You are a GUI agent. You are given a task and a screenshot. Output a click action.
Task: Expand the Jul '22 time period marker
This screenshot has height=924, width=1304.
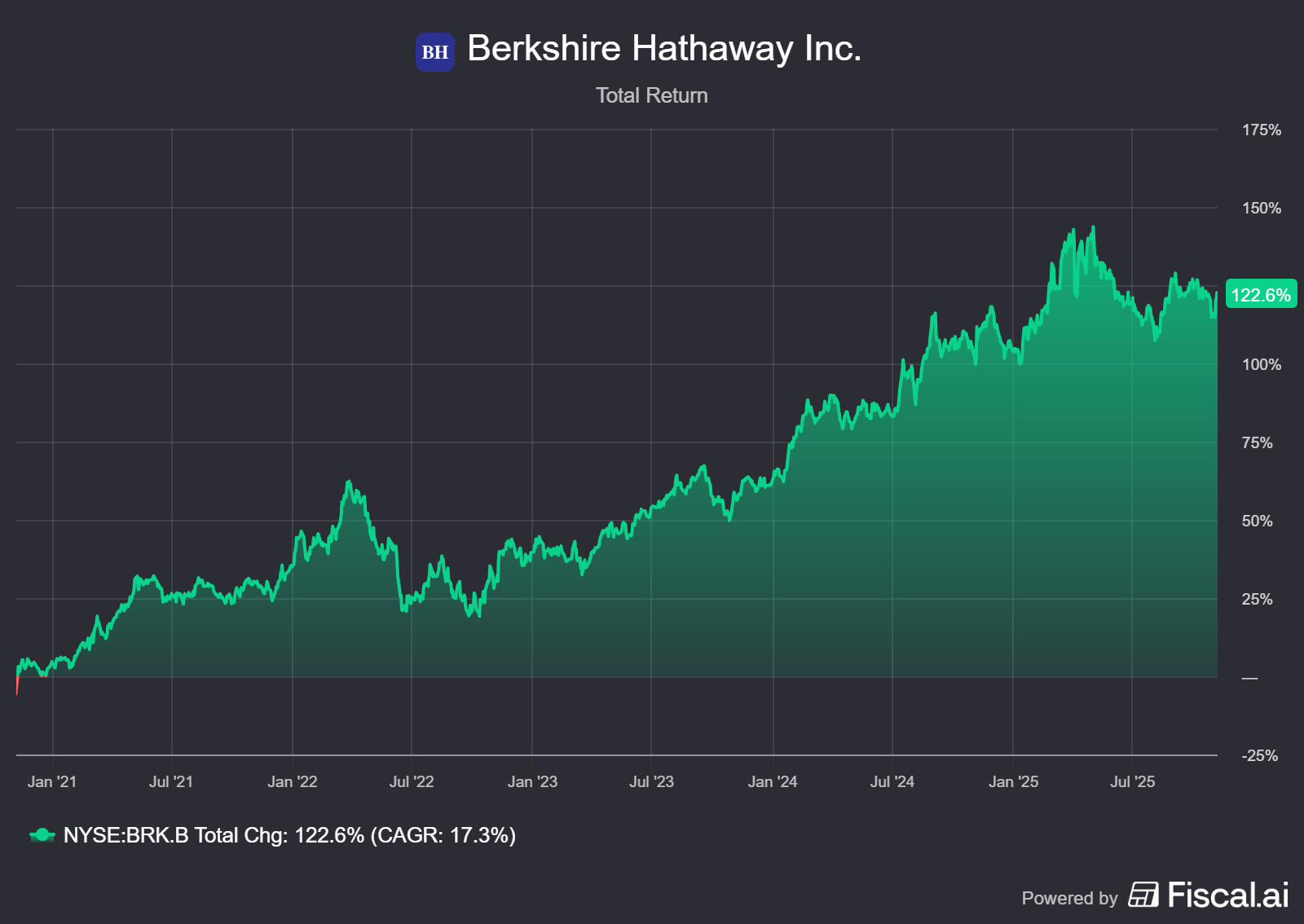(412, 781)
